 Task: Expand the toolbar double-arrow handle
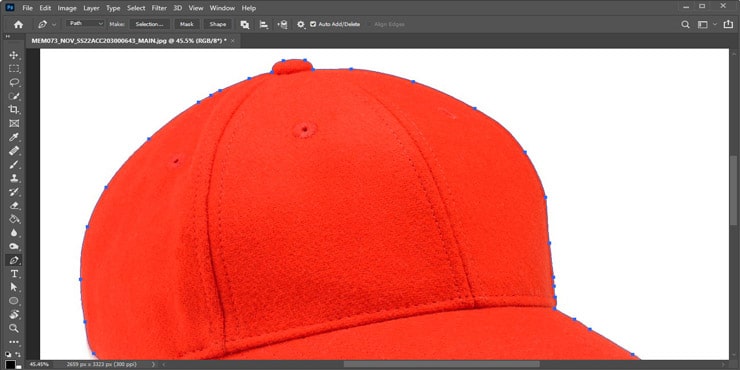tap(8, 37)
